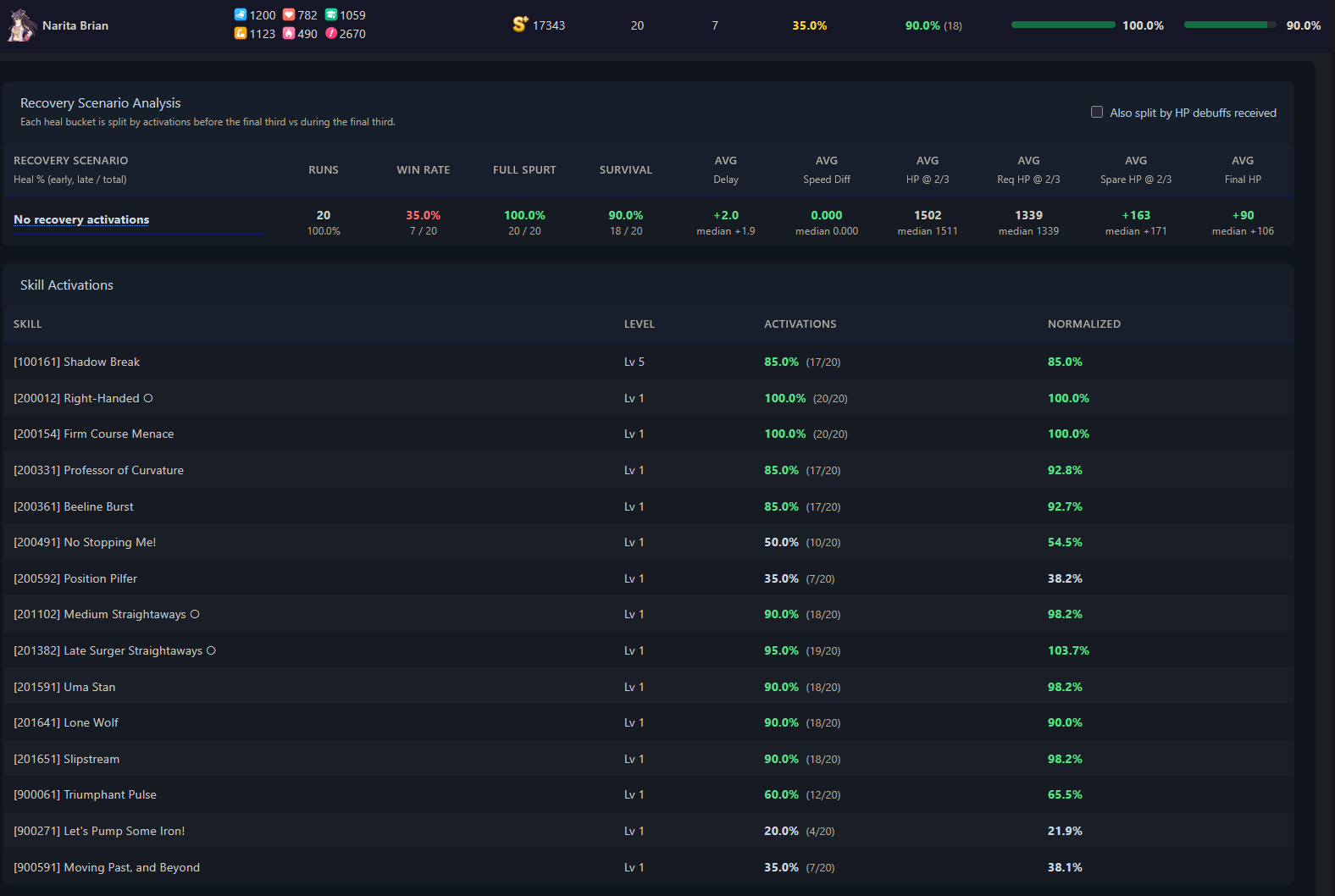Select the [201651] Slipstream skill
The height and width of the screenshot is (896, 1335).
point(648,759)
